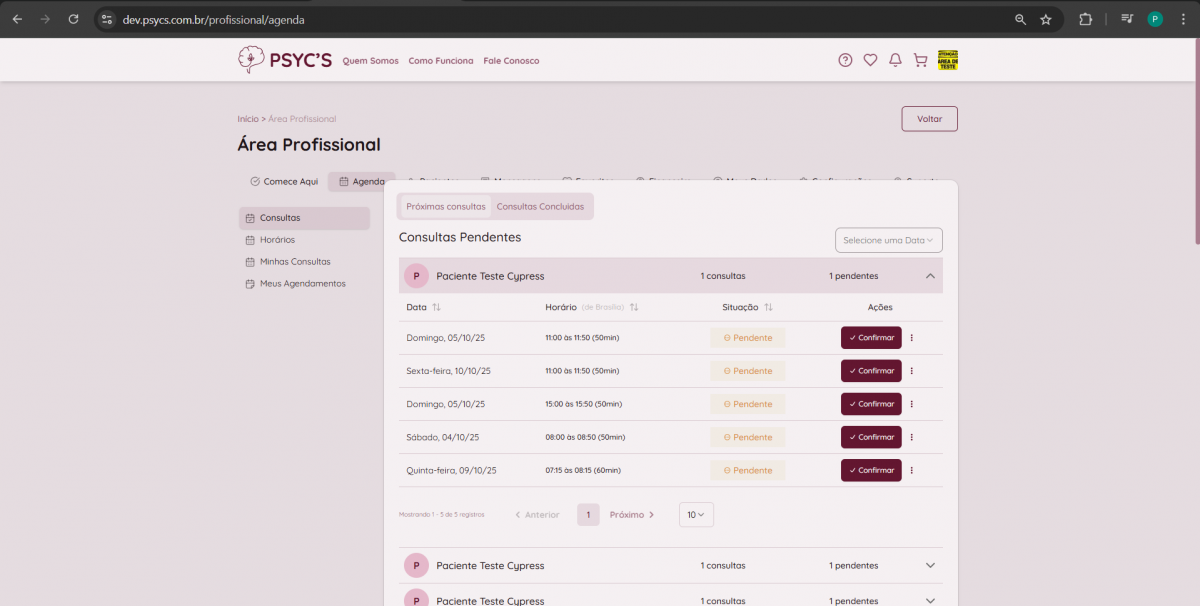Open the shopping cart icon
1200x606 pixels.
pyautogui.click(x=920, y=60)
